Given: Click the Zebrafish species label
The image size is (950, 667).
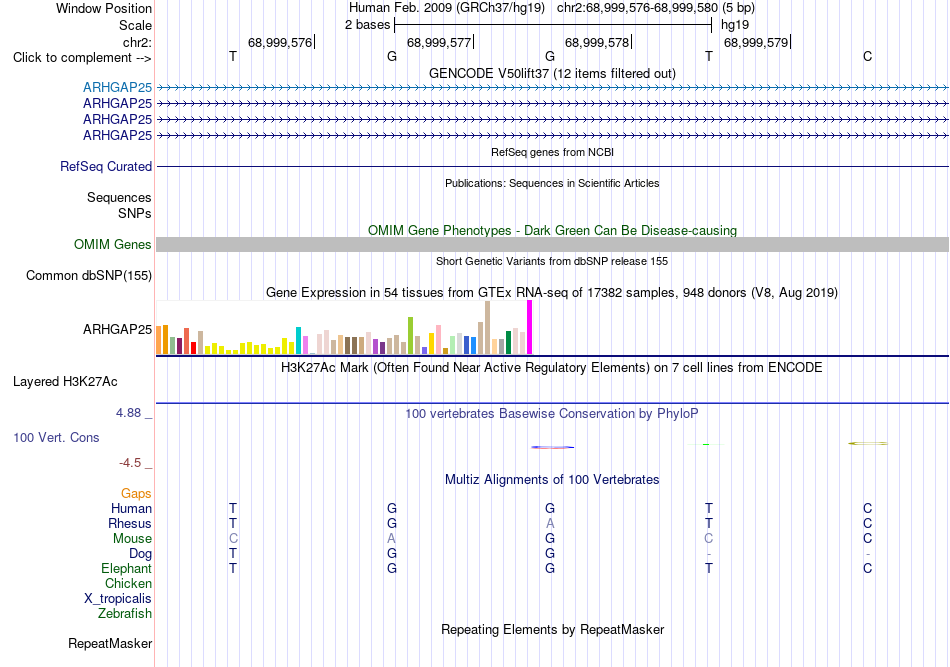Looking at the screenshot, I should [125, 614].
